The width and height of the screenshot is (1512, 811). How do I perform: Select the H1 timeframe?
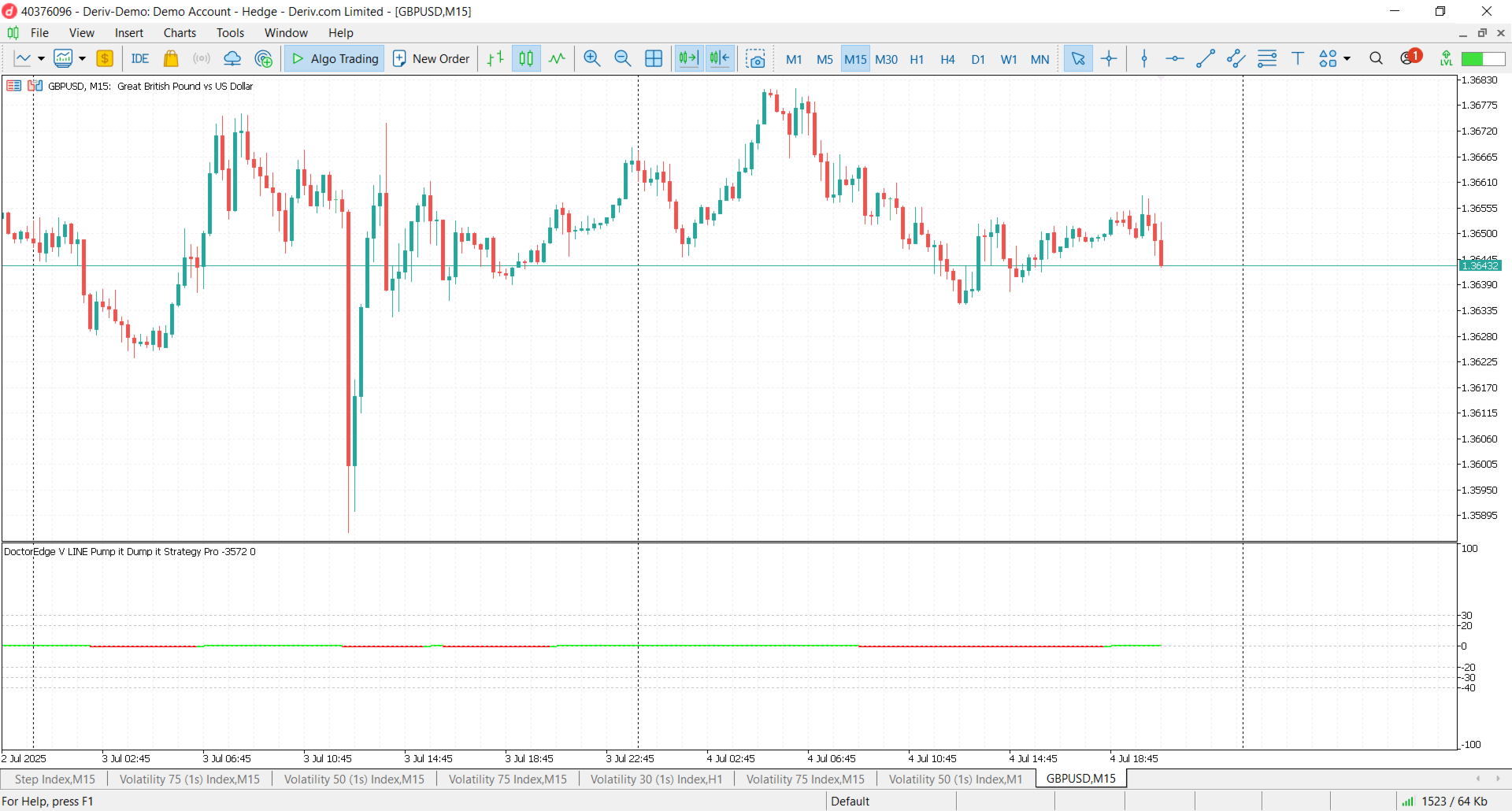(917, 59)
